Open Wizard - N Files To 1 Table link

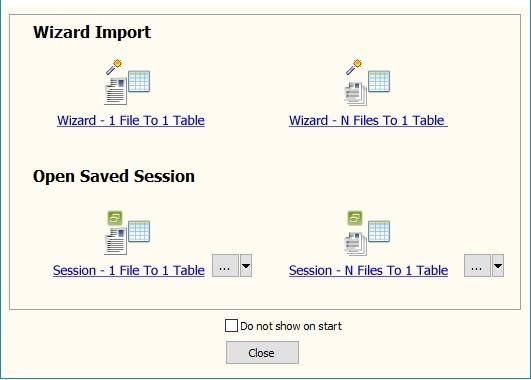368,121
